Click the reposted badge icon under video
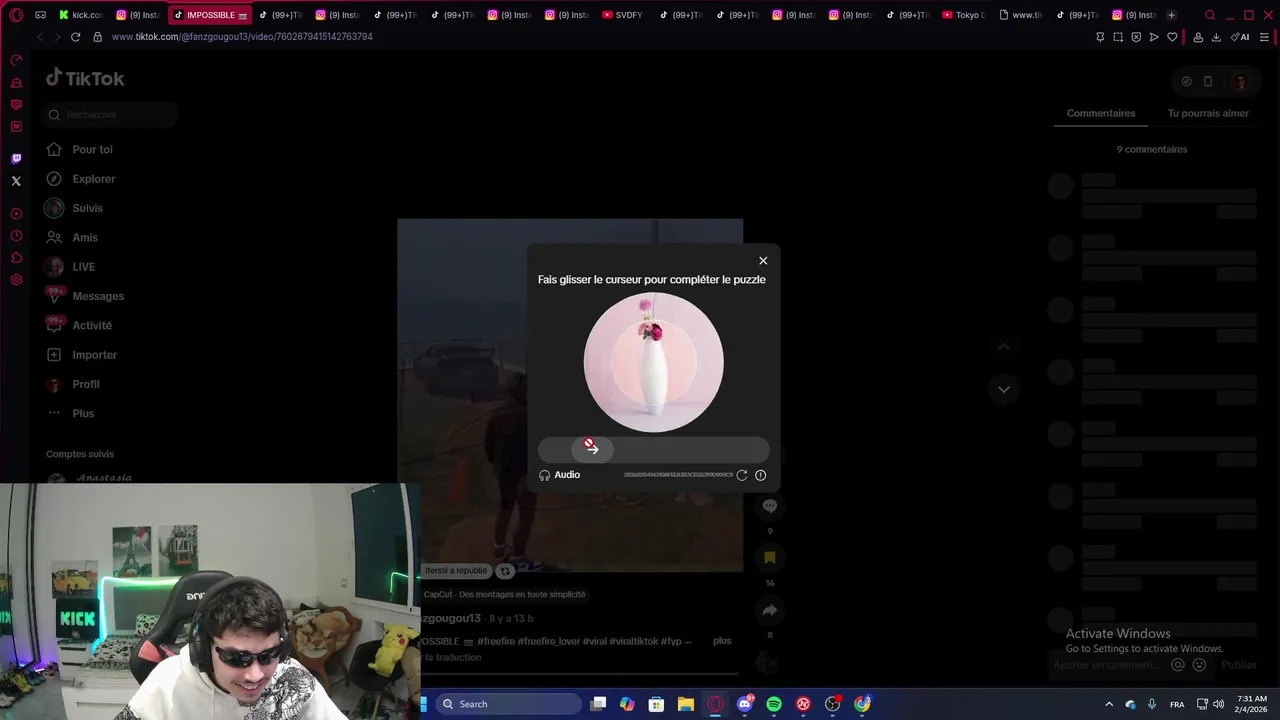This screenshot has height=720, width=1280. (x=505, y=571)
